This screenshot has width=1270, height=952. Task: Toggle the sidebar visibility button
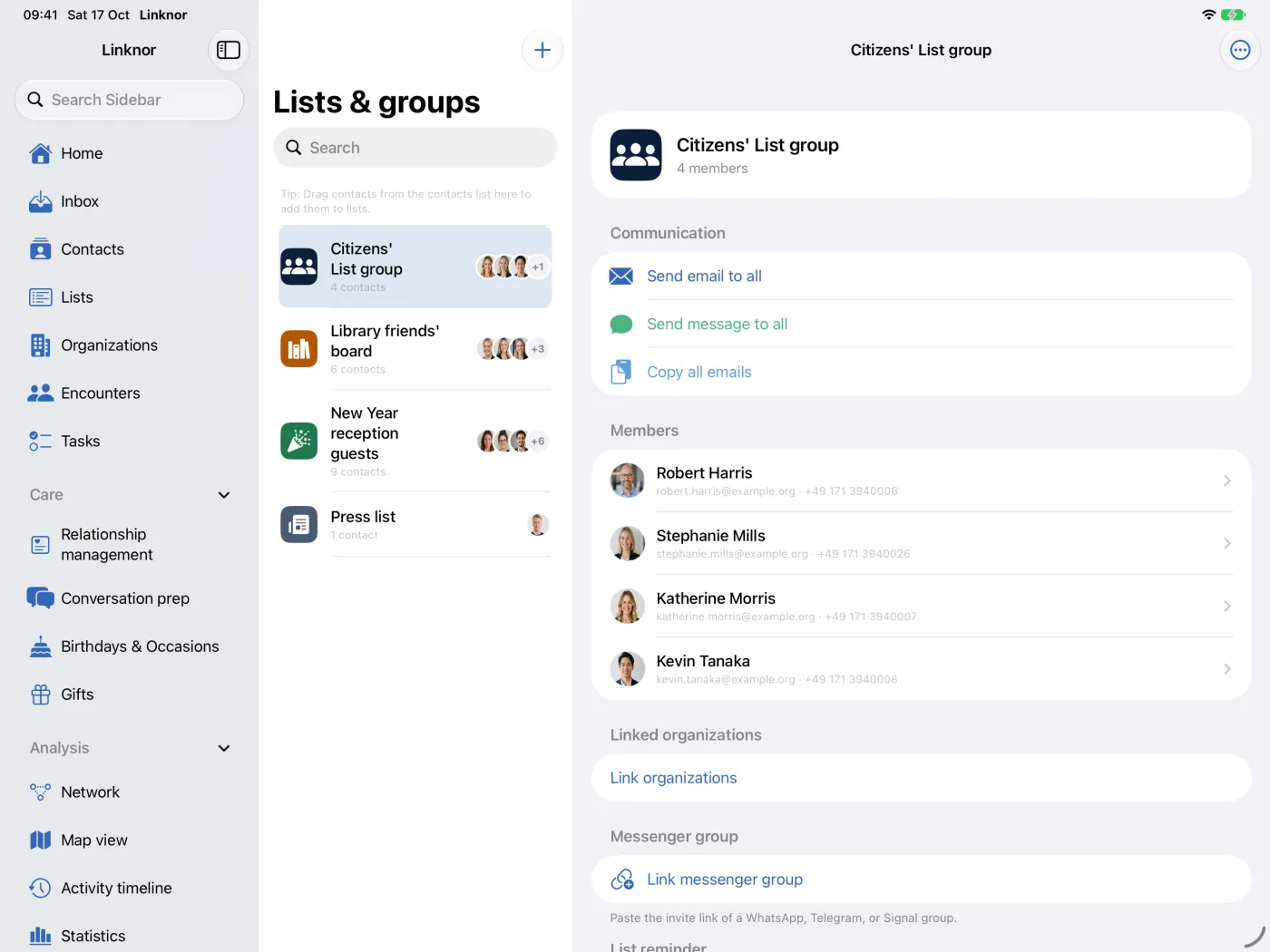point(228,50)
